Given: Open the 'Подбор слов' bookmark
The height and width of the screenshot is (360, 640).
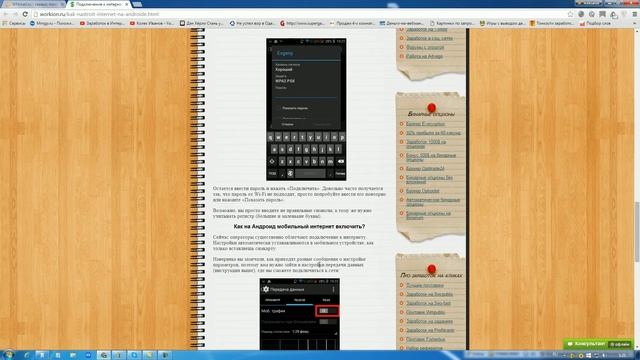Looking at the screenshot, I should (596, 23).
